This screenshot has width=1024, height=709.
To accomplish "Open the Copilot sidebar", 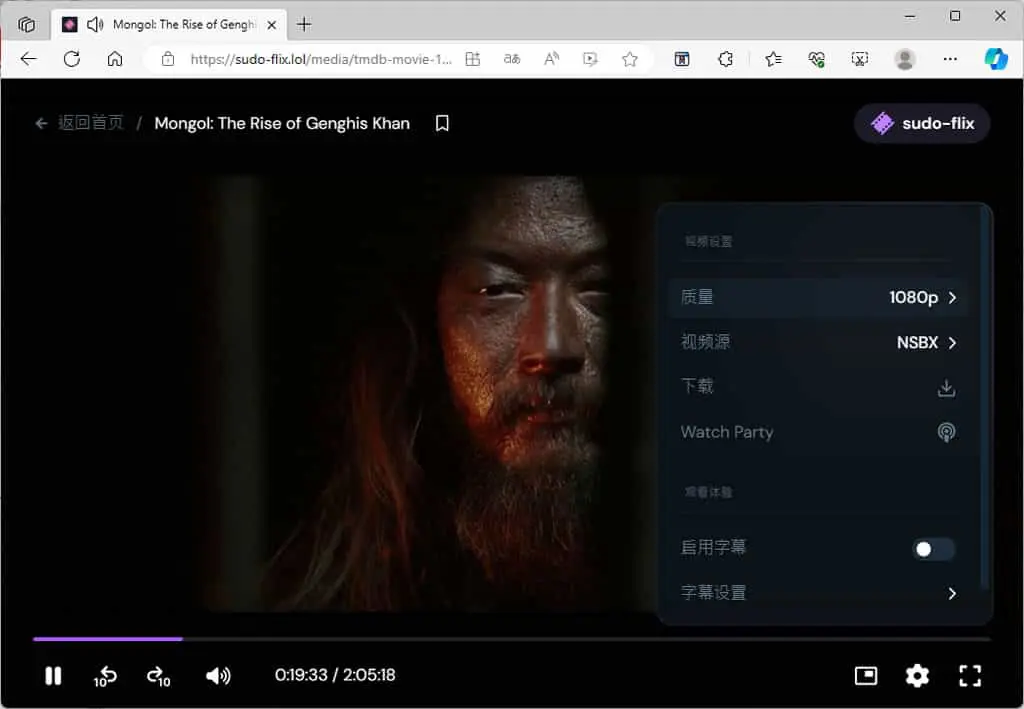I will [996, 59].
